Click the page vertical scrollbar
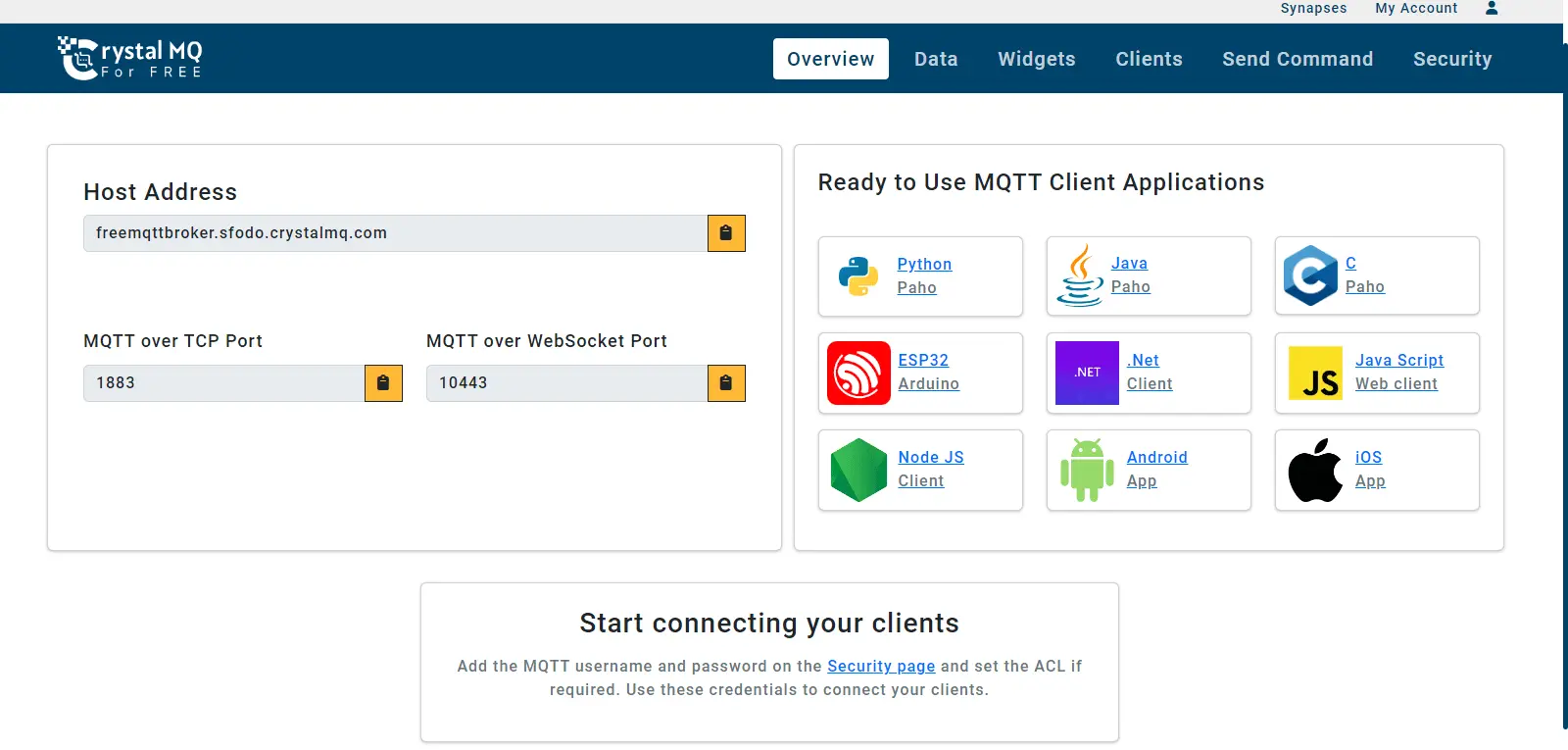 1564,386
